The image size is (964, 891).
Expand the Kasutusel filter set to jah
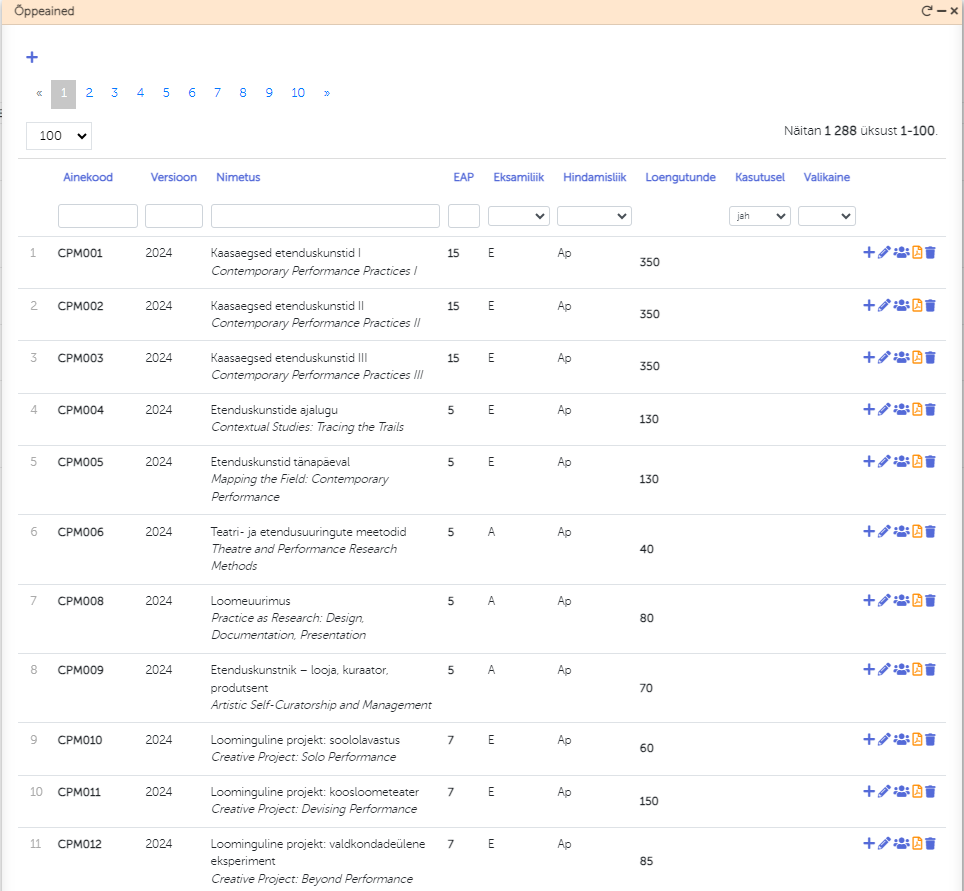(x=762, y=216)
